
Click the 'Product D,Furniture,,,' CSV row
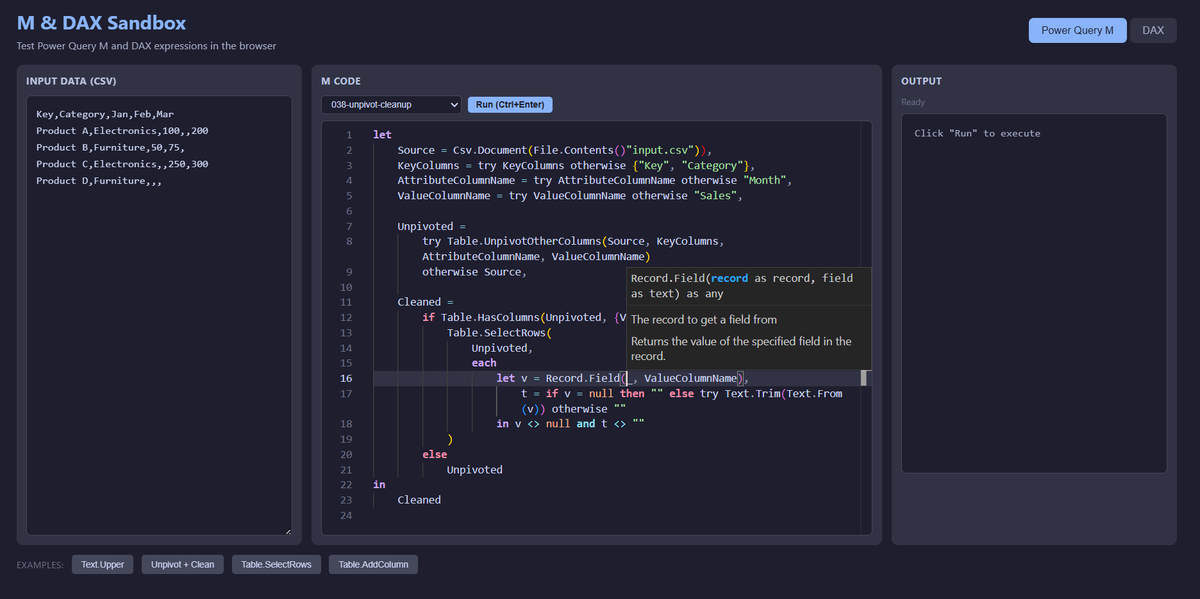(x=99, y=181)
